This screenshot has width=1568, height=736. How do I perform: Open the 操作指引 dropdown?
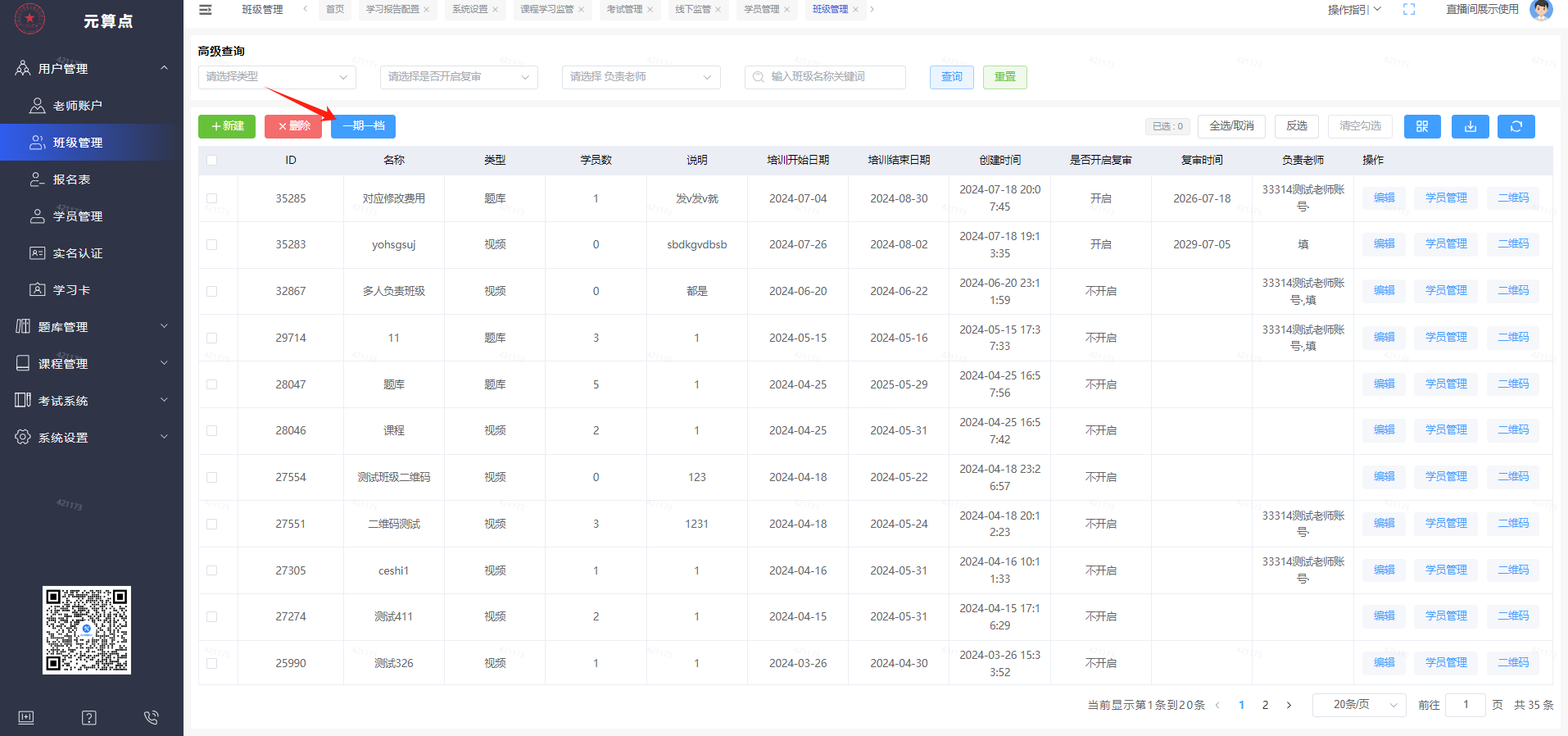pos(1354,10)
